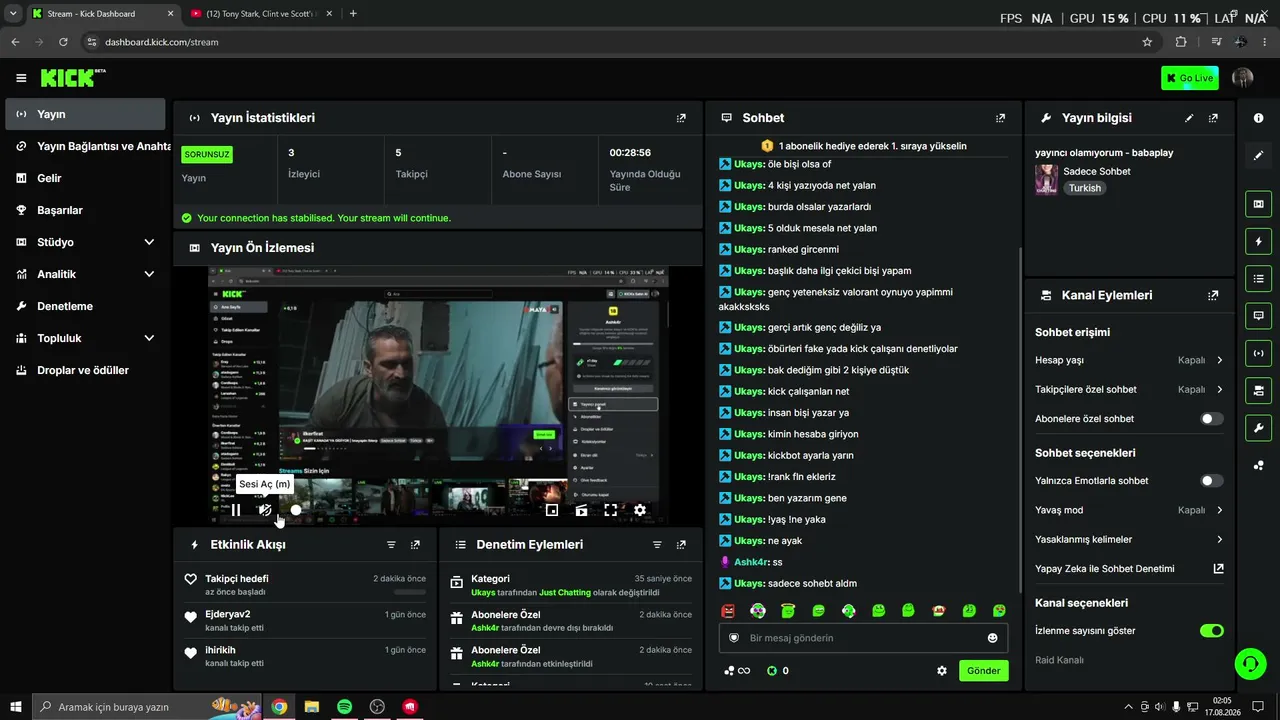Image resolution: width=1280 pixels, height=720 pixels.
Task: Open Yayın Bağlantısı ve Anahtarı page
Action: click(85, 146)
